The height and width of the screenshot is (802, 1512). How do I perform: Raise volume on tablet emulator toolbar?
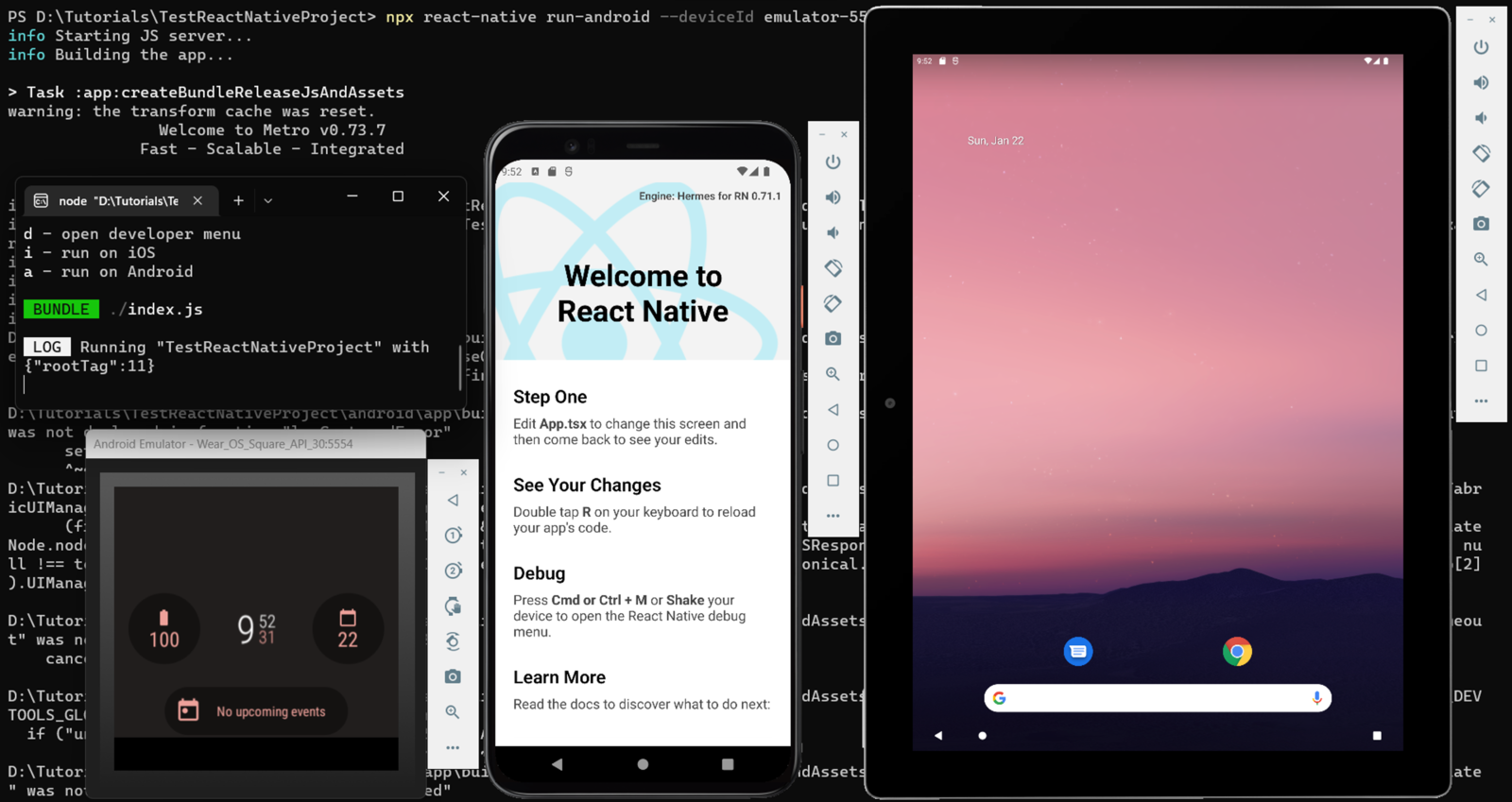[1481, 82]
